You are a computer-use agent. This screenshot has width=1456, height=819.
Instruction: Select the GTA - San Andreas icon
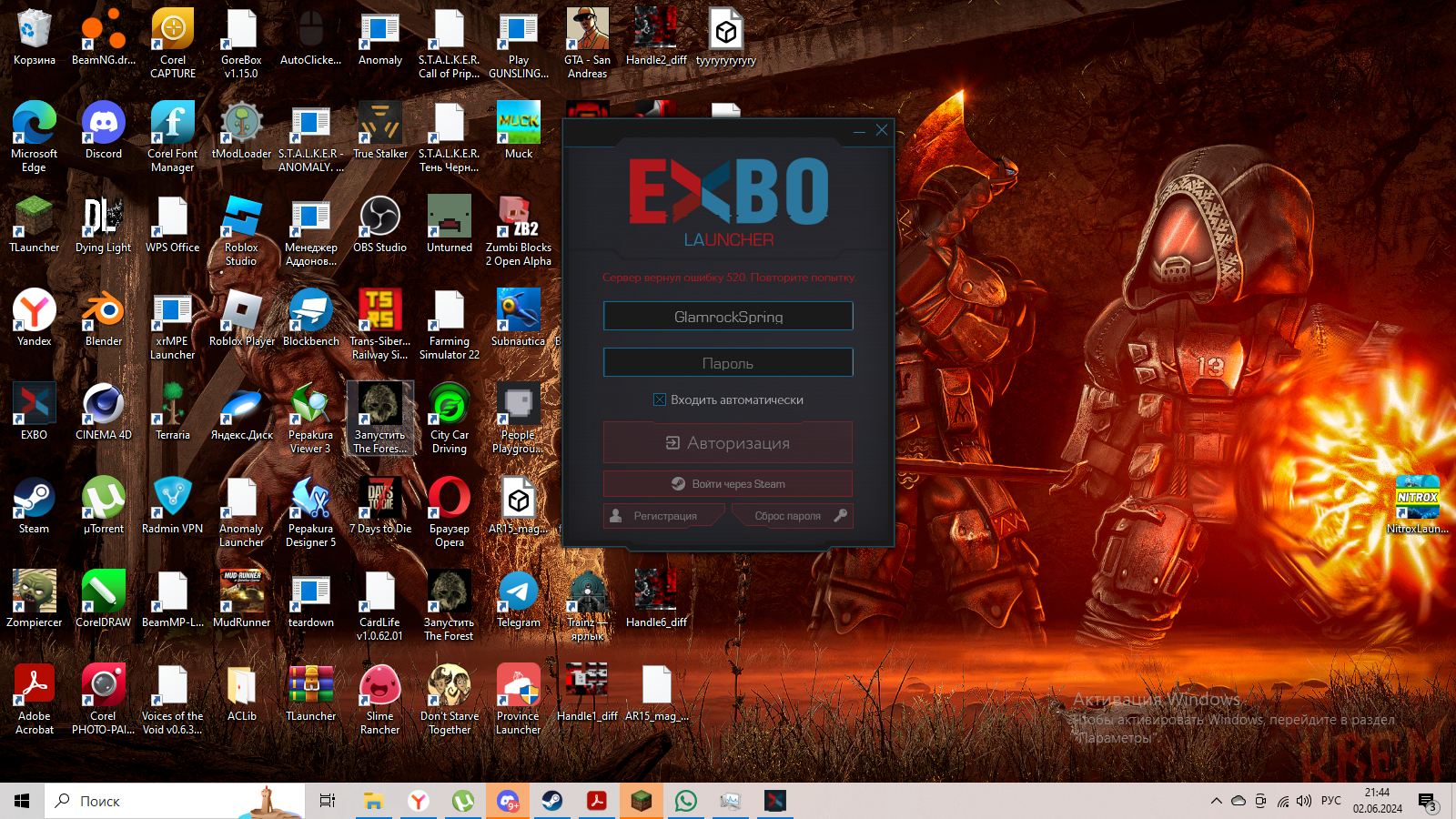pyautogui.click(x=588, y=44)
